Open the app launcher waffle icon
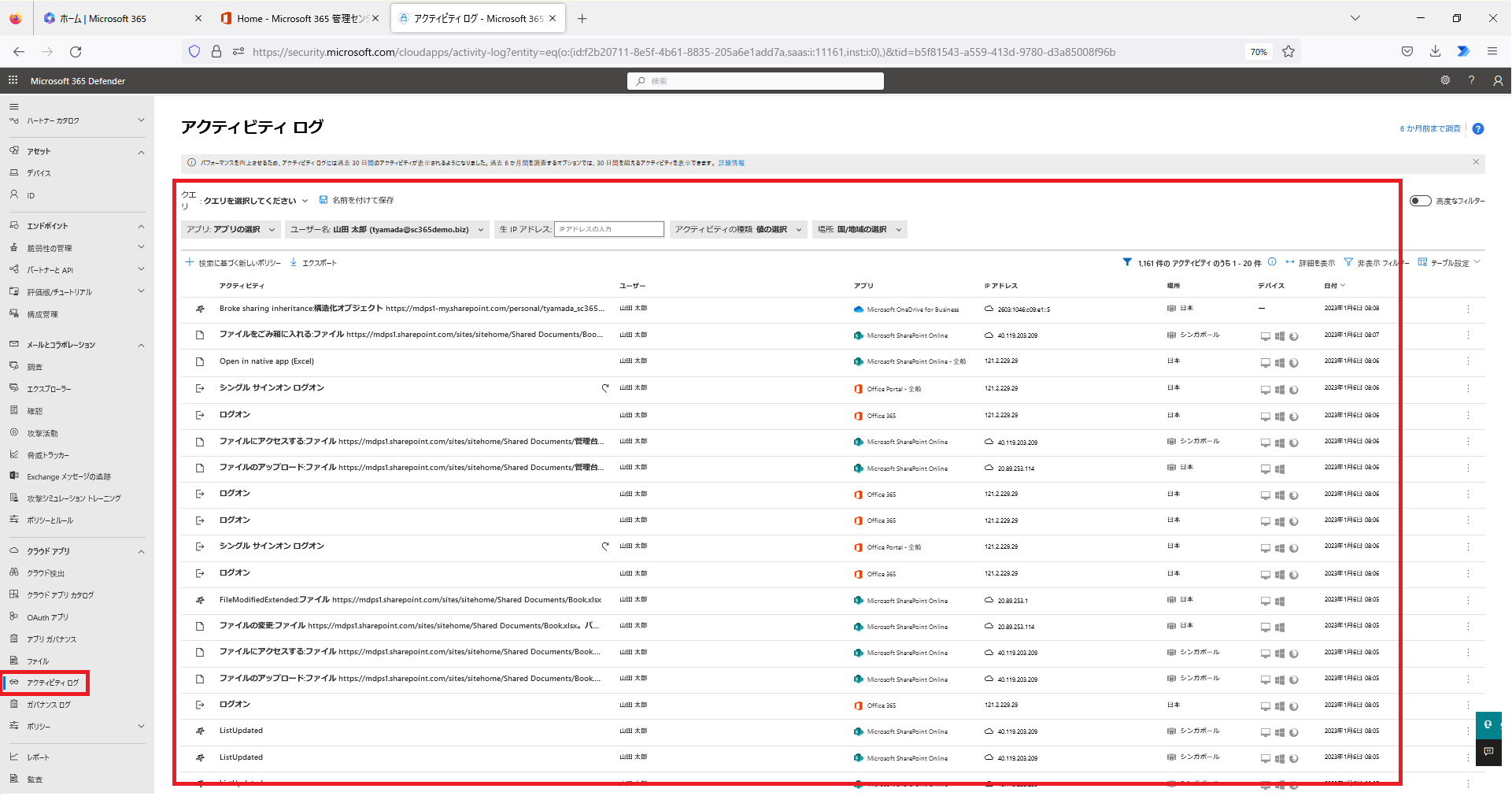 tap(13, 80)
